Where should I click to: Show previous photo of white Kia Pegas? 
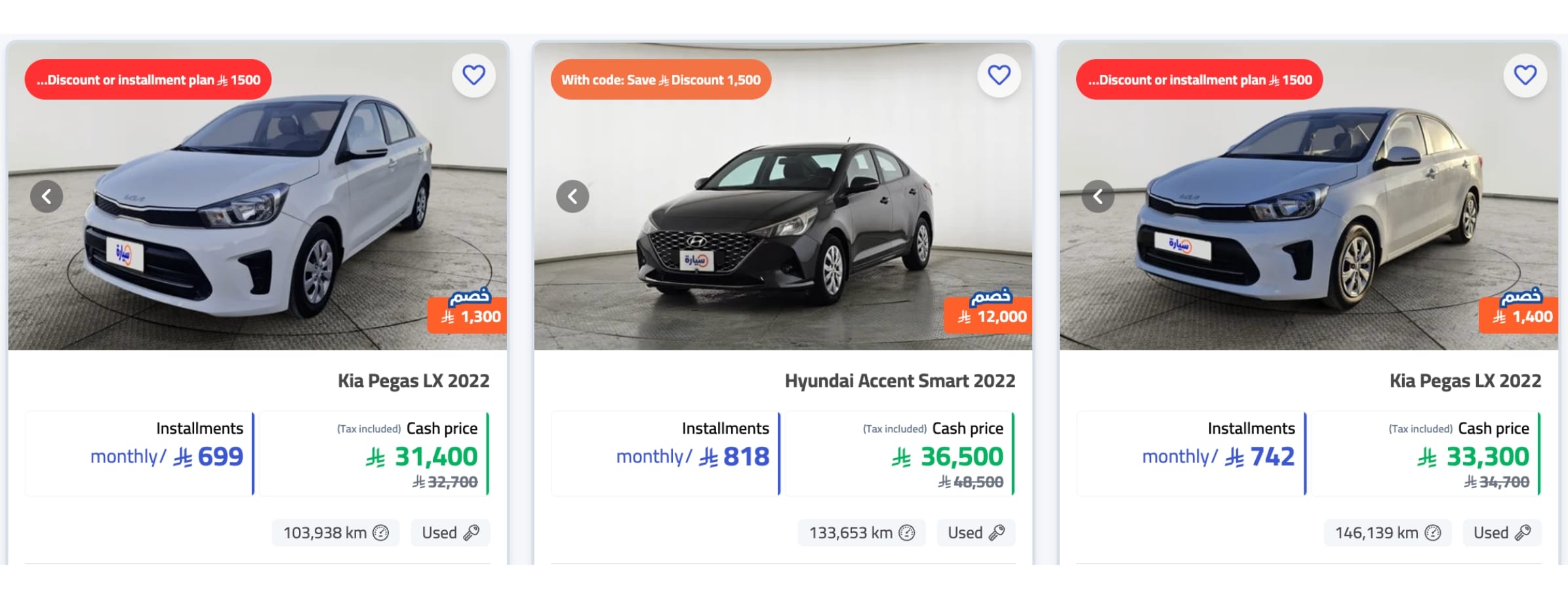pos(47,196)
